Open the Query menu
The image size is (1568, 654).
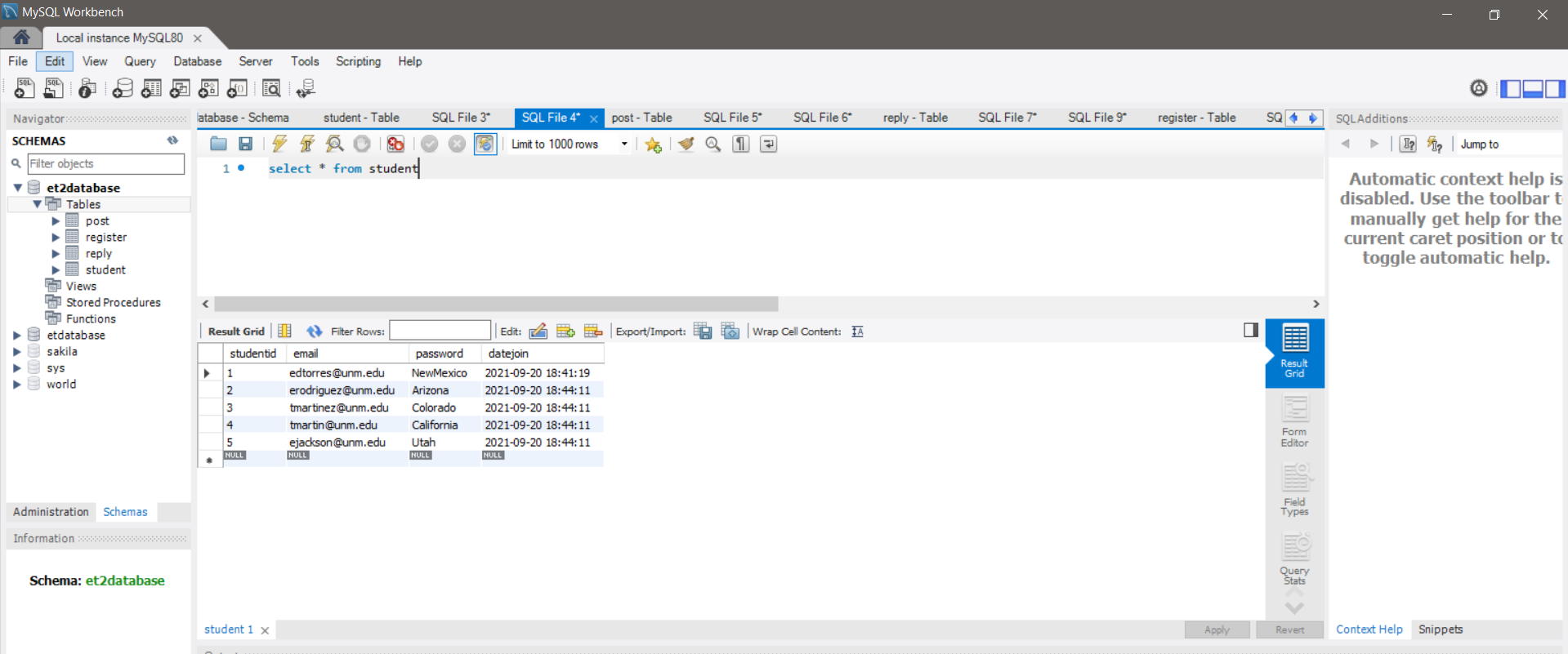click(x=140, y=61)
